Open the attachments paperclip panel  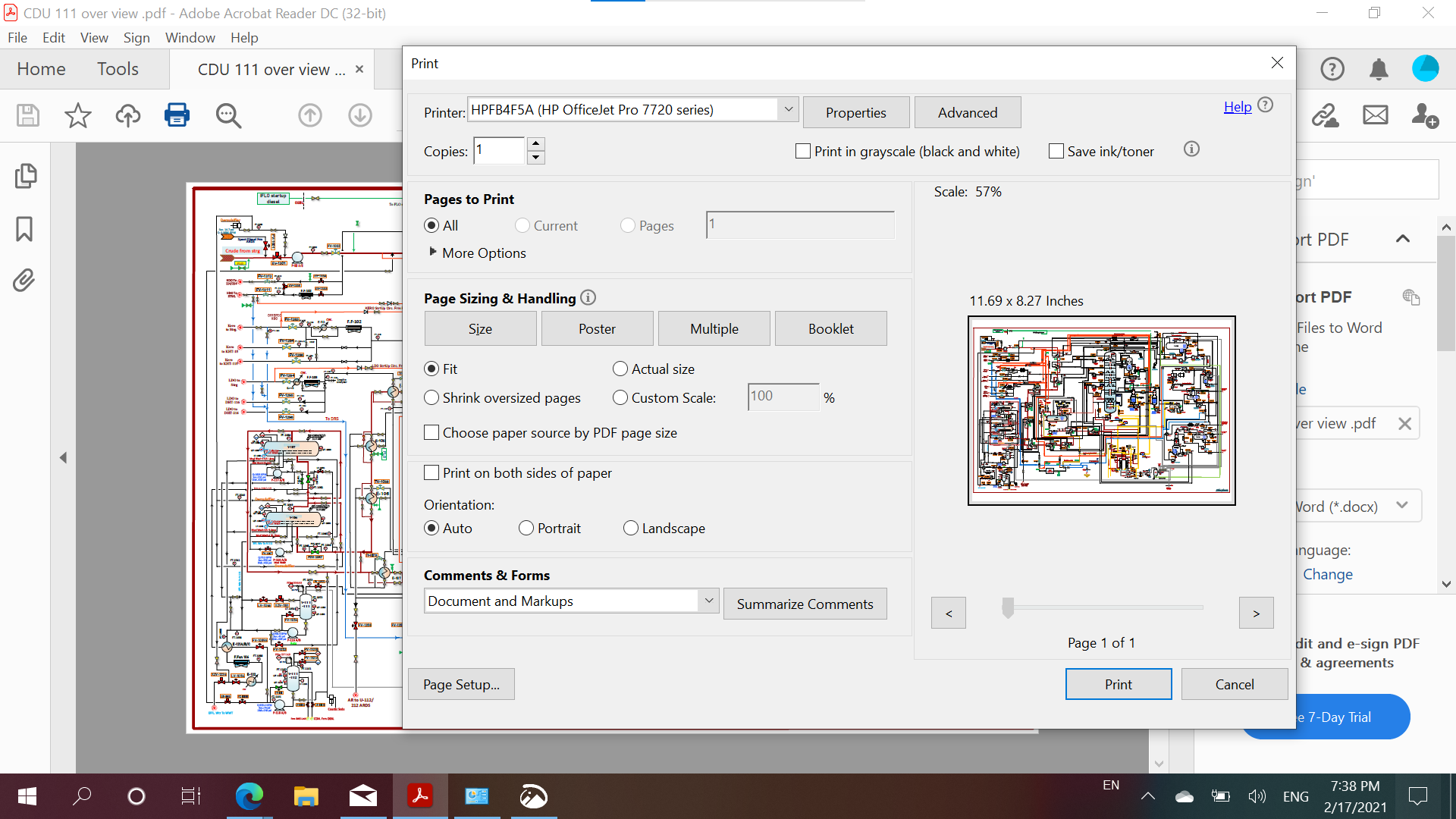(x=24, y=281)
